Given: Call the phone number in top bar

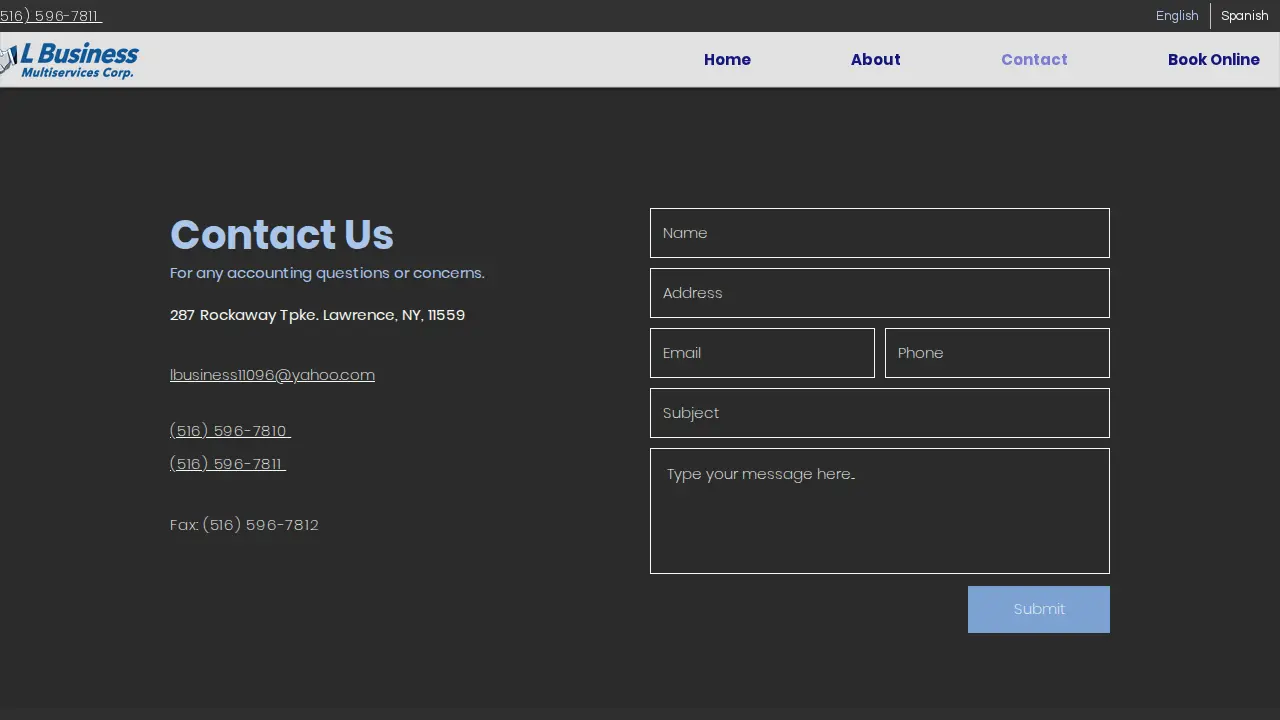Looking at the screenshot, I should (x=51, y=16).
